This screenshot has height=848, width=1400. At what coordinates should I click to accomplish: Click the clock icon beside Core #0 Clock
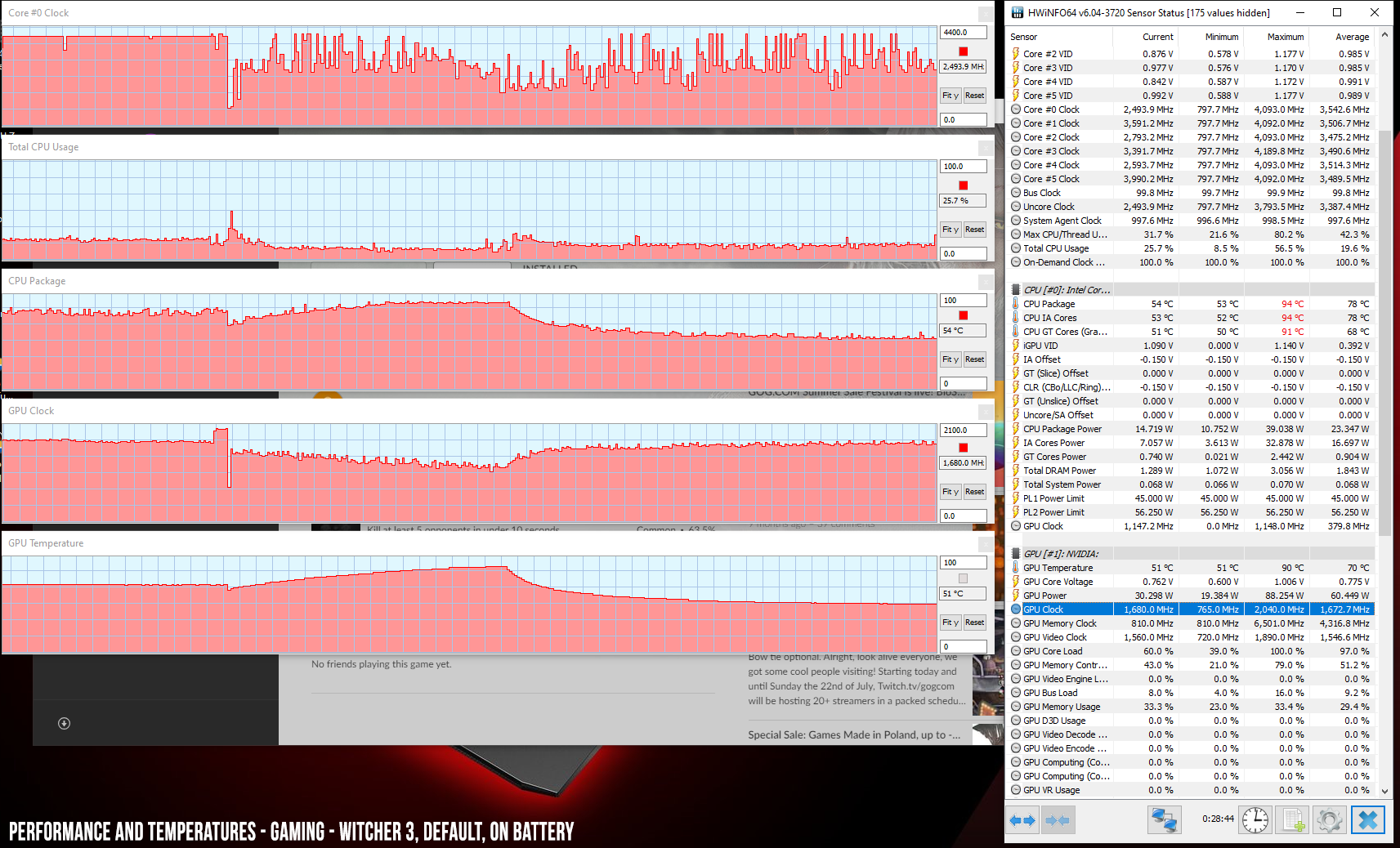click(x=1016, y=109)
